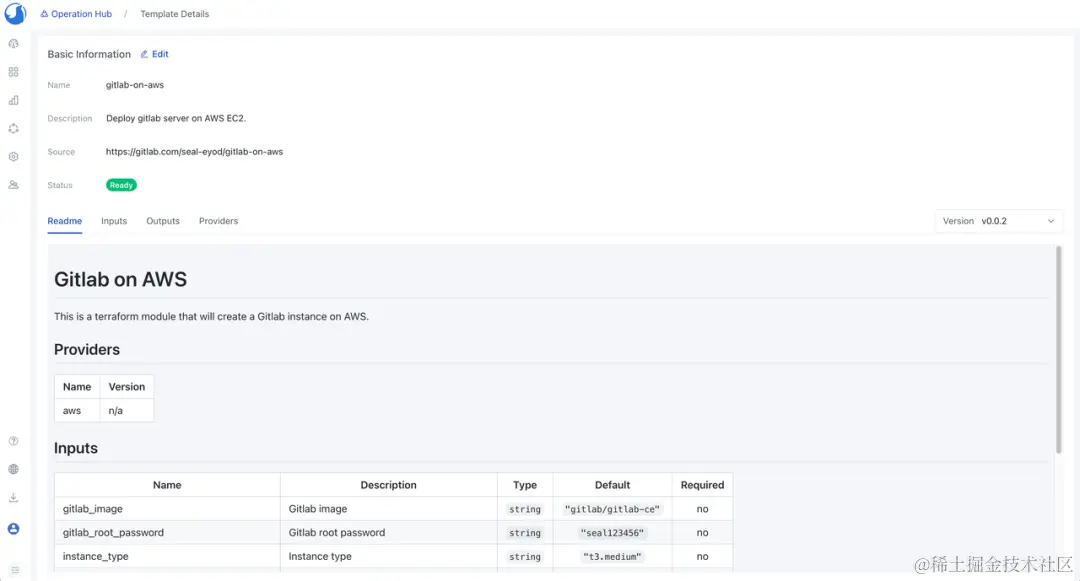Screen dimensions: 1080x581
Task: Click the pencil icon beside Edit
Action: coord(144,54)
